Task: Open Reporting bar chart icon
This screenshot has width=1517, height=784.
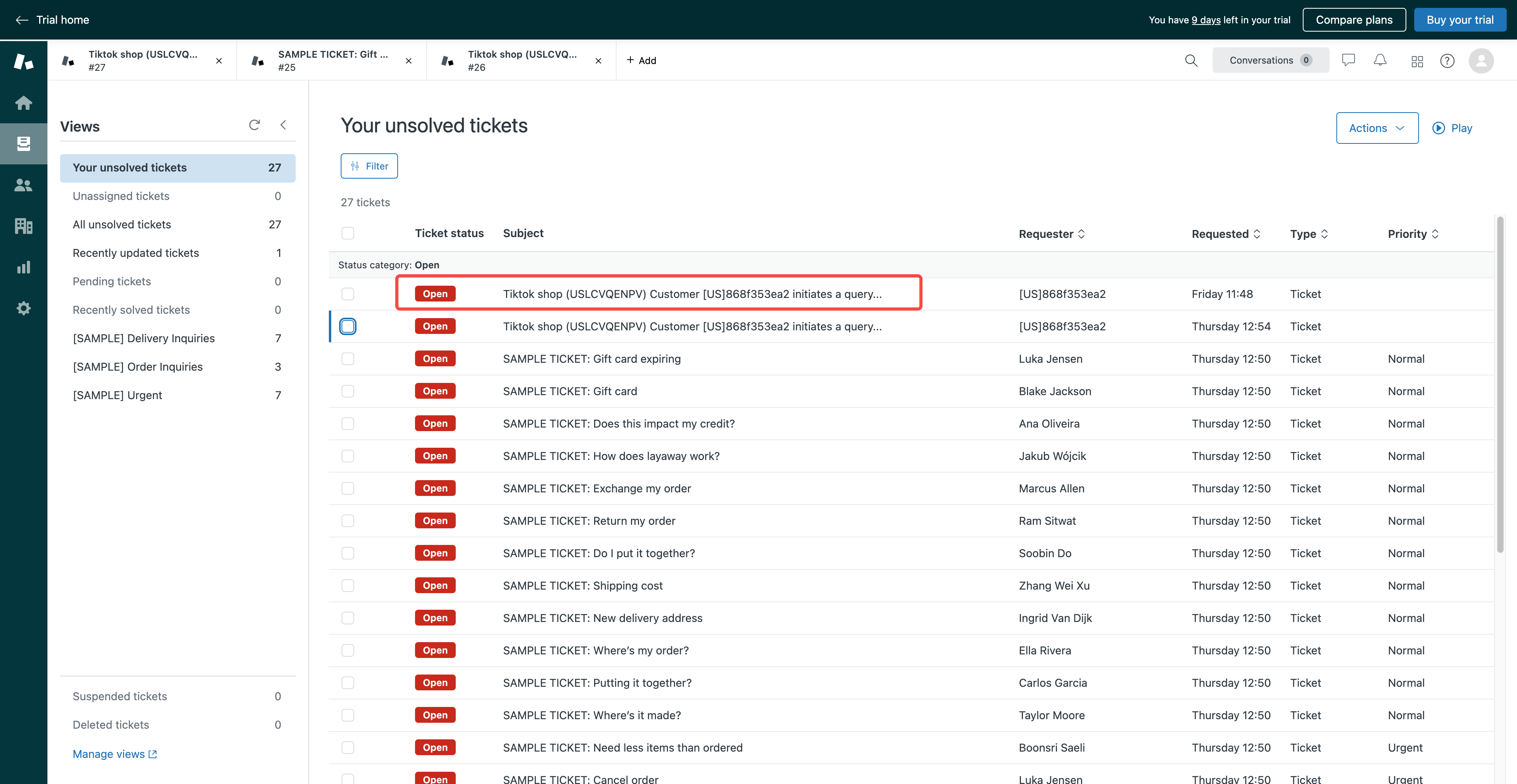Action: [24, 267]
